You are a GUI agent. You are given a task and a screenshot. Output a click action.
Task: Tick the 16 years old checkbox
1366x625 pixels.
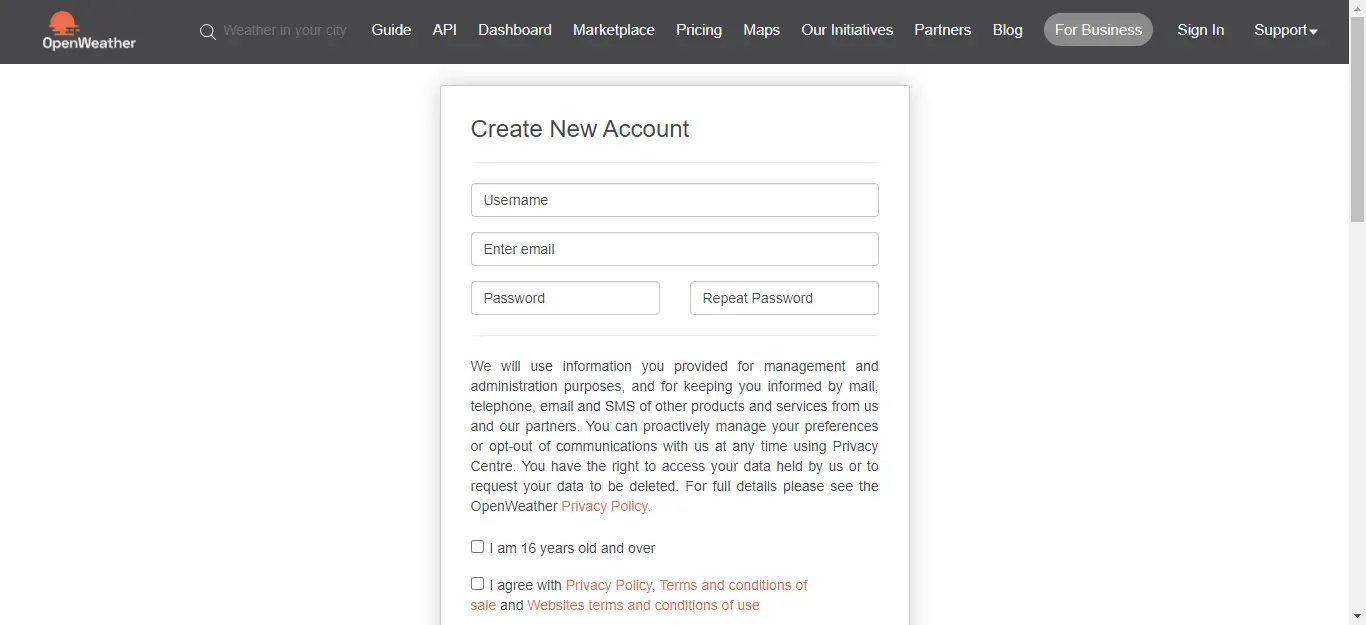478,547
